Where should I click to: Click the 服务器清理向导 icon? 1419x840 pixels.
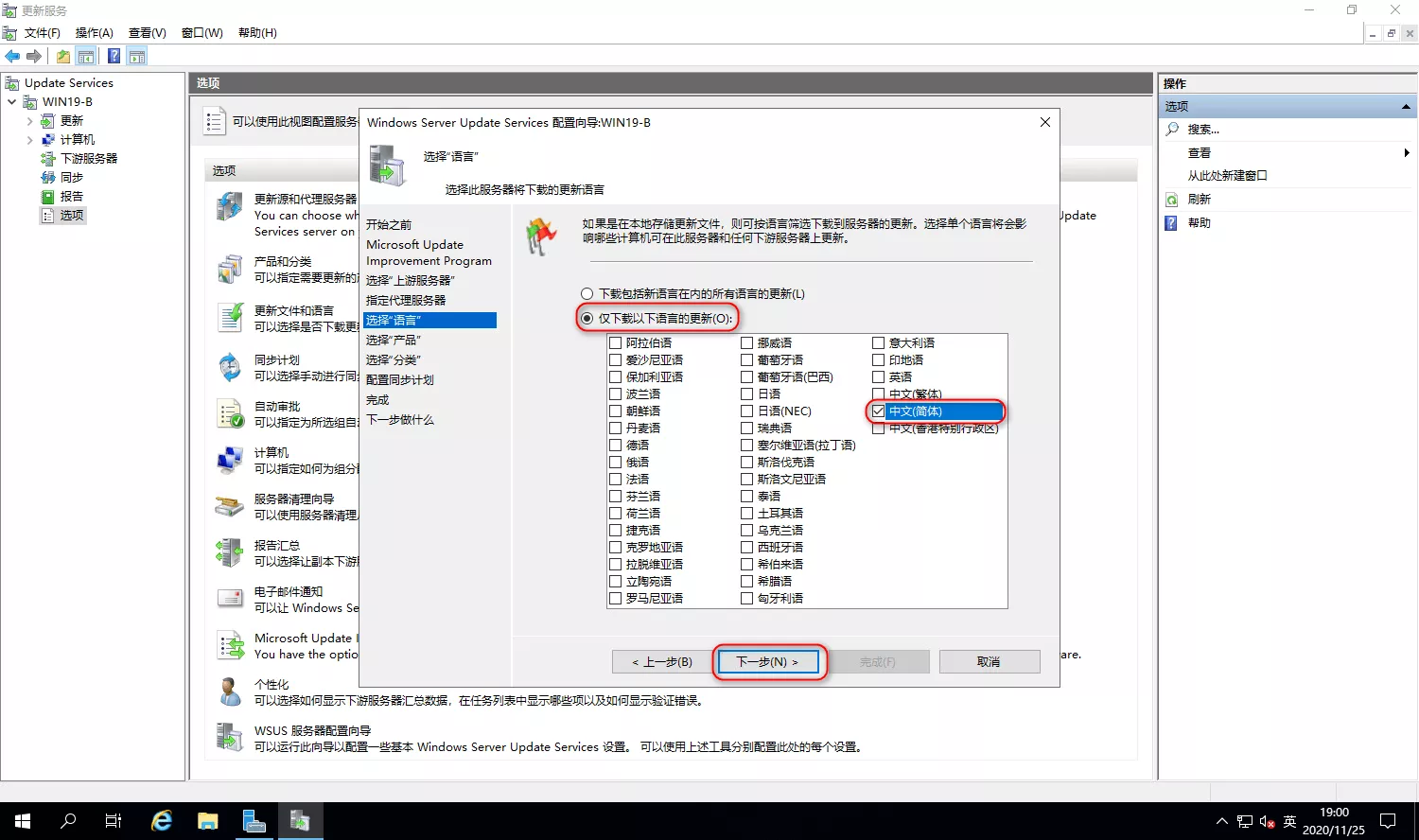pos(230,506)
